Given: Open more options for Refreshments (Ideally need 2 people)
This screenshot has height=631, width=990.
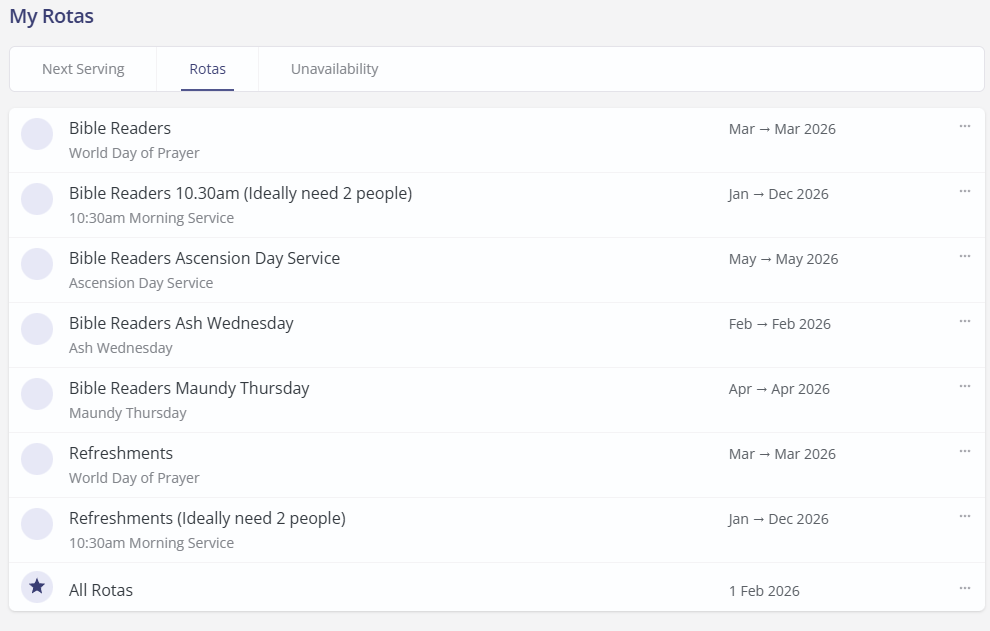Looking at the screenshot, I should [x=964, y=516].
